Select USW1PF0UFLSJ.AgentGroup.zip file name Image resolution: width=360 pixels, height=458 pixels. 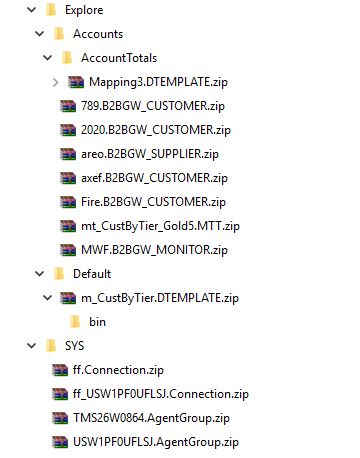(x=156, y=442)
